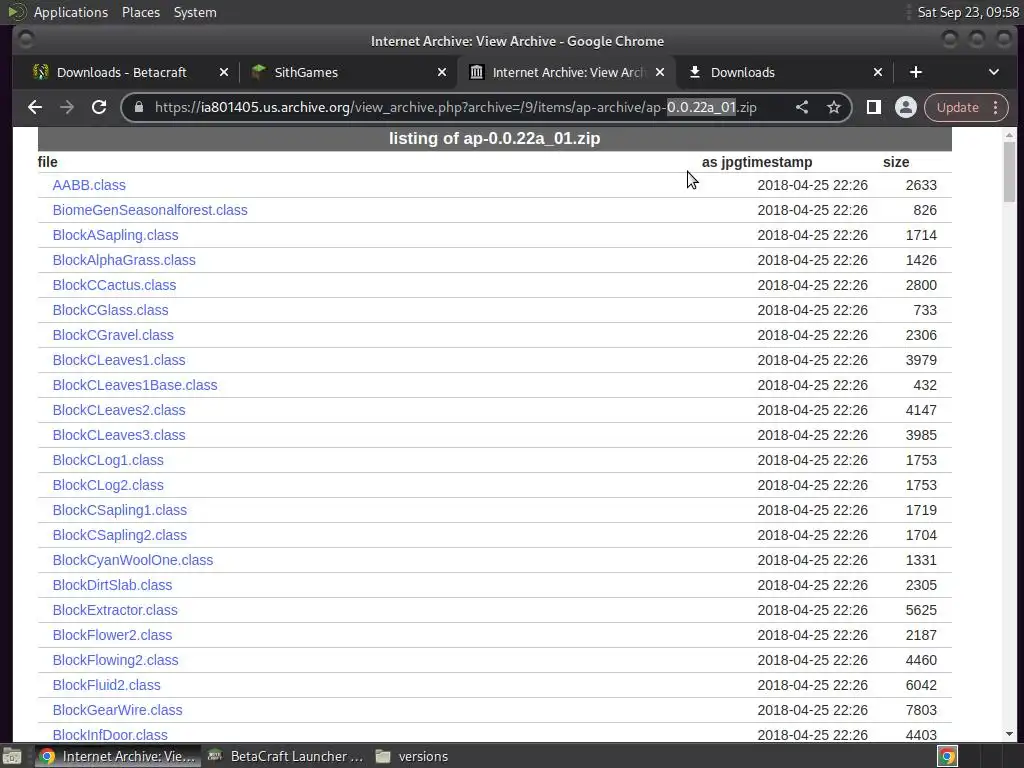This screenshot has height=768, width=1024.
Task: Open BlockGearWire.class file
Action: pyautogui.click(x=118, y=710)
